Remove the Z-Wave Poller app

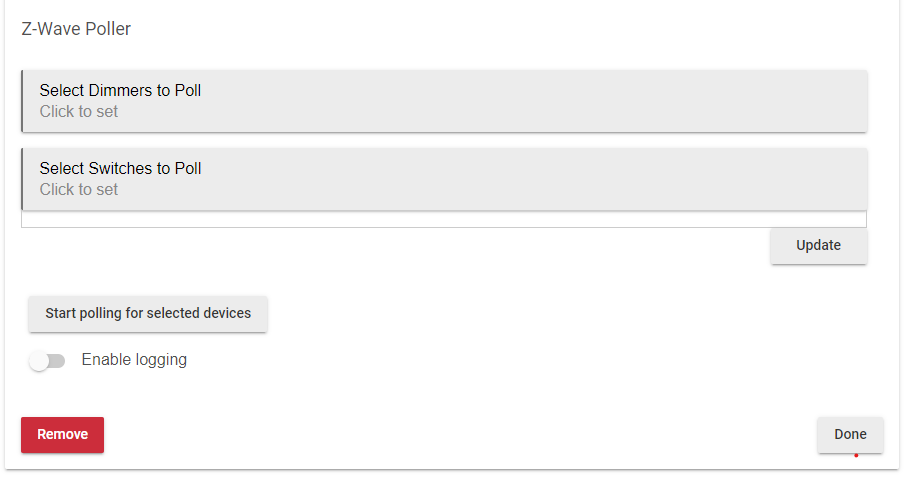pyautogui.click(x=62, y=435)
